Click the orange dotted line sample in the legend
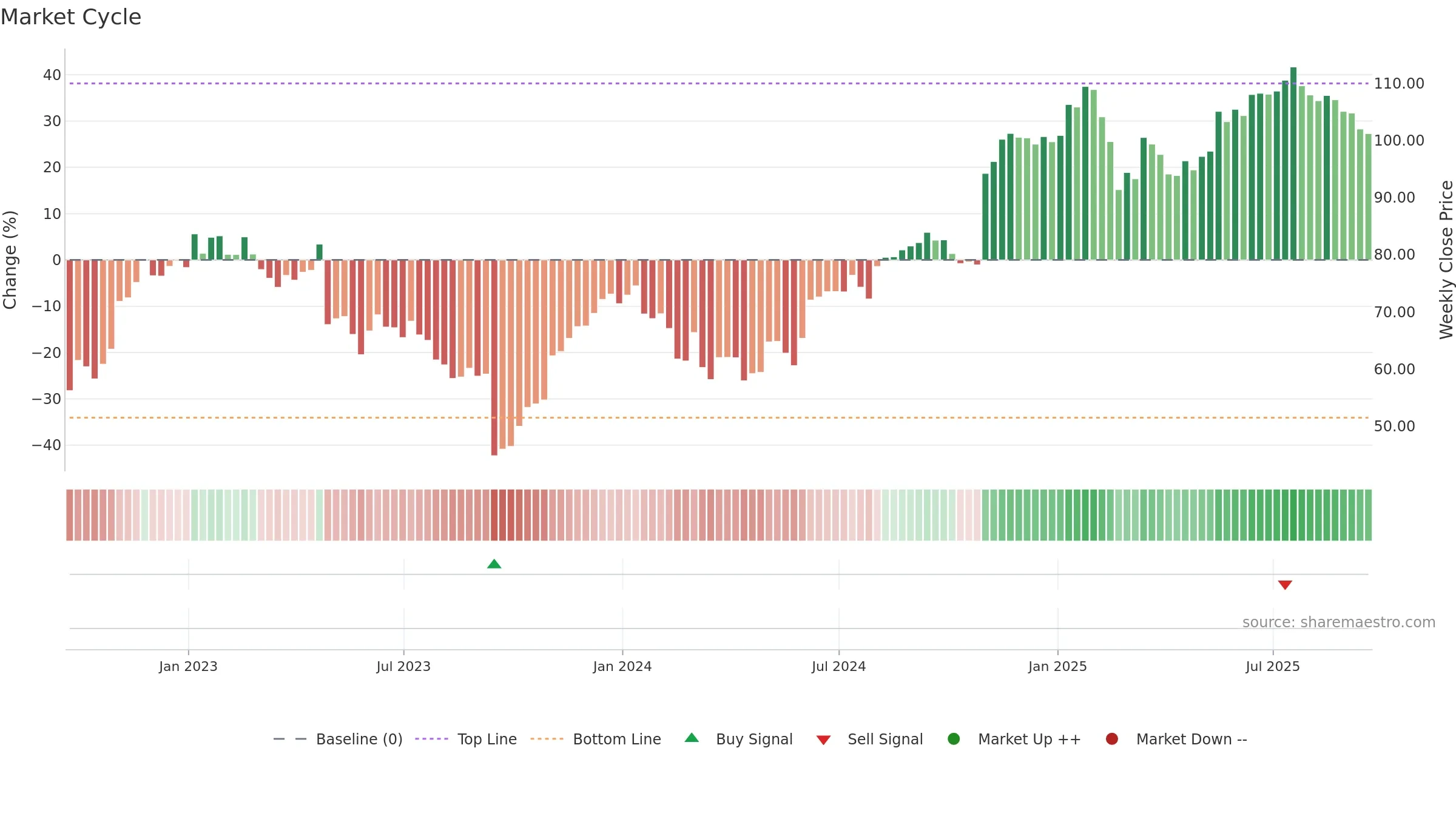The height and width of the screenshot is (819, 1456). (x=547, y=739)
